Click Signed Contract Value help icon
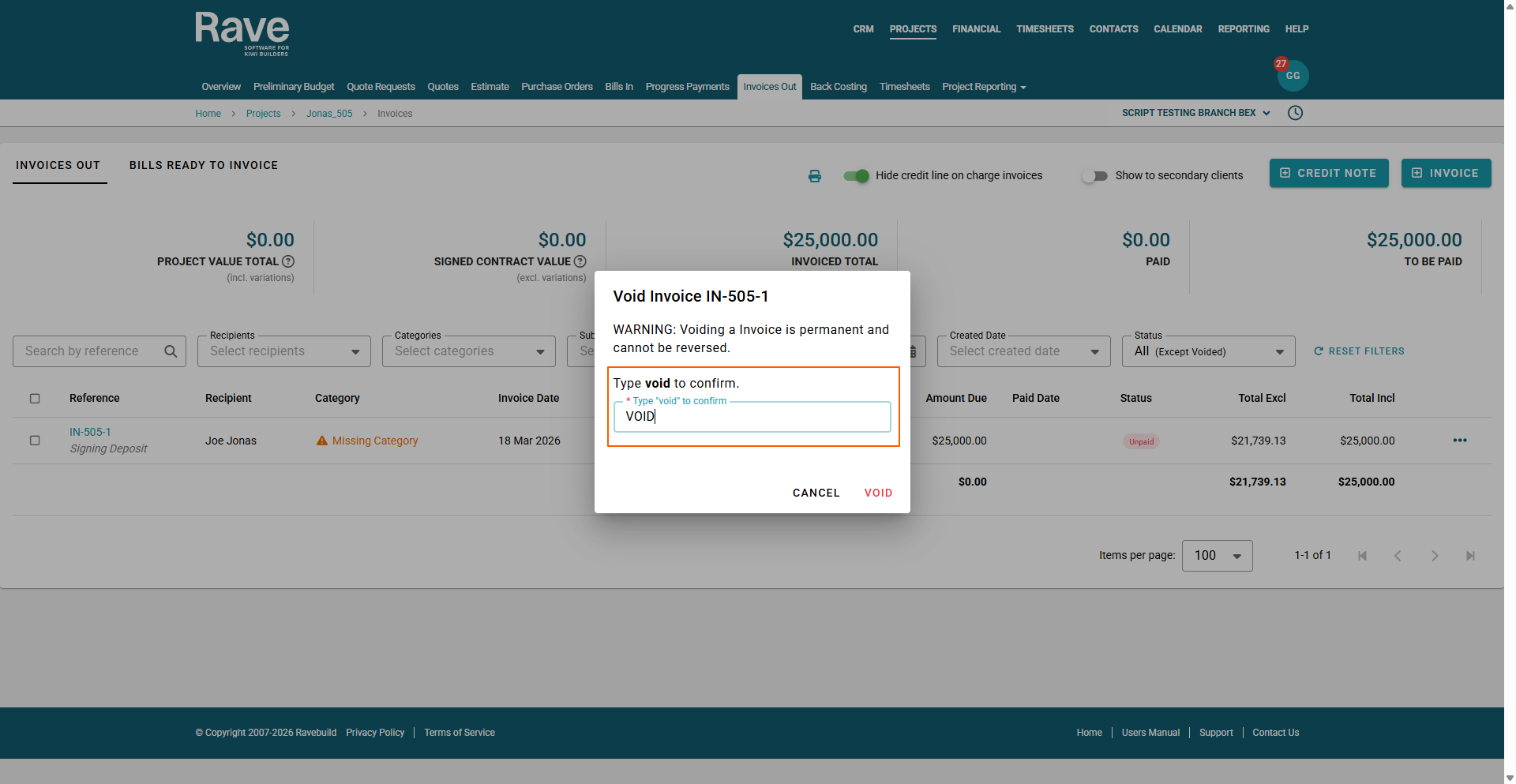Screen dimensions: 1516x784 tap(580, 261)
